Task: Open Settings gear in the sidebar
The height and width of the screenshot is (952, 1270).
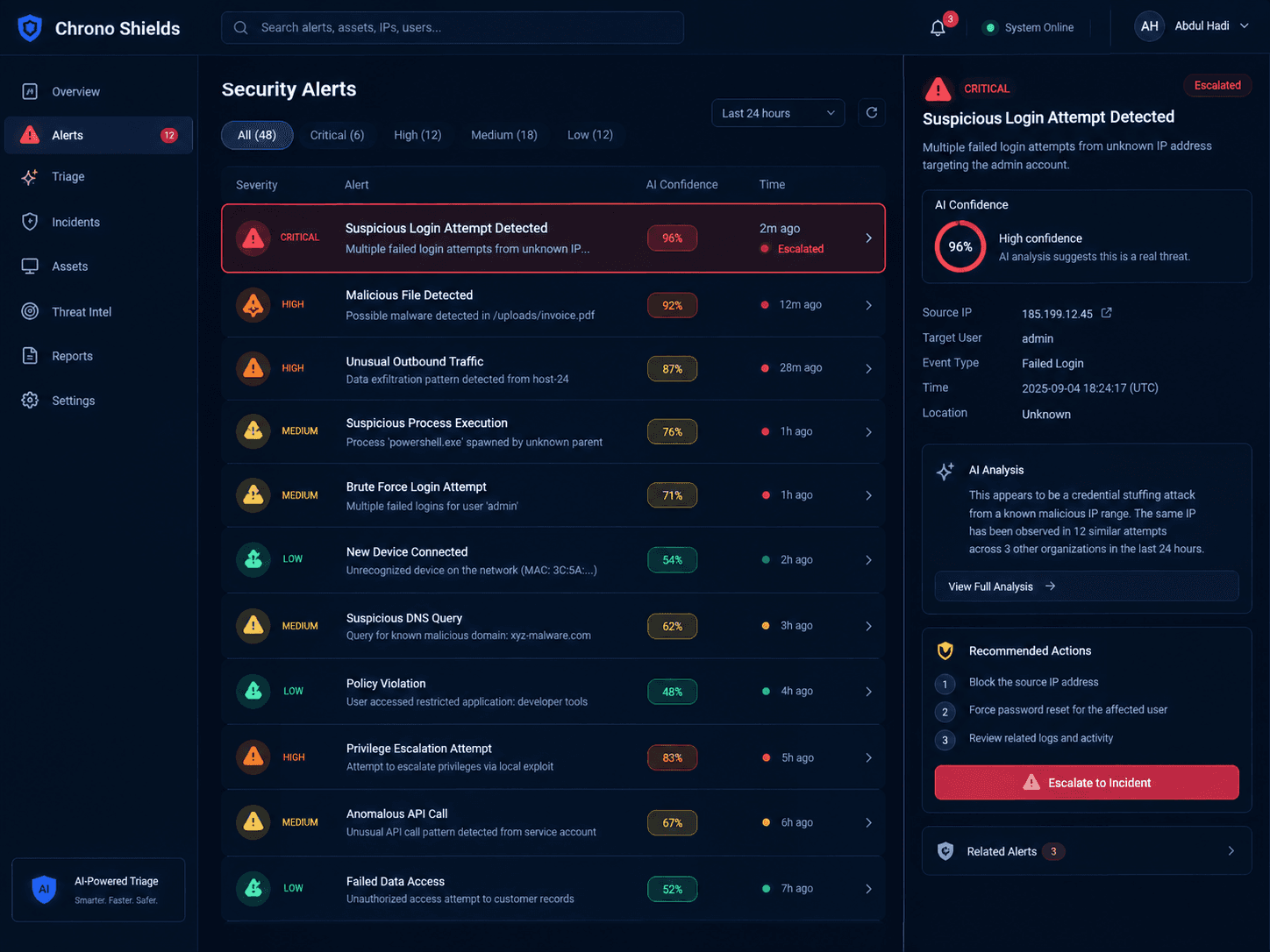Action: [30, 401]
